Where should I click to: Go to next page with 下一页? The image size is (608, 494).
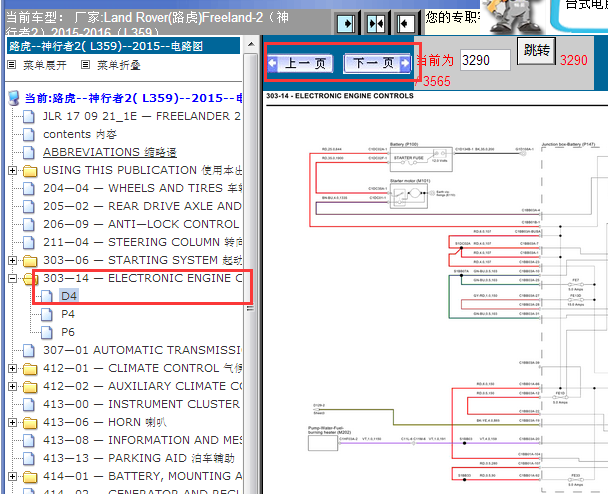[x=374, y=63]
